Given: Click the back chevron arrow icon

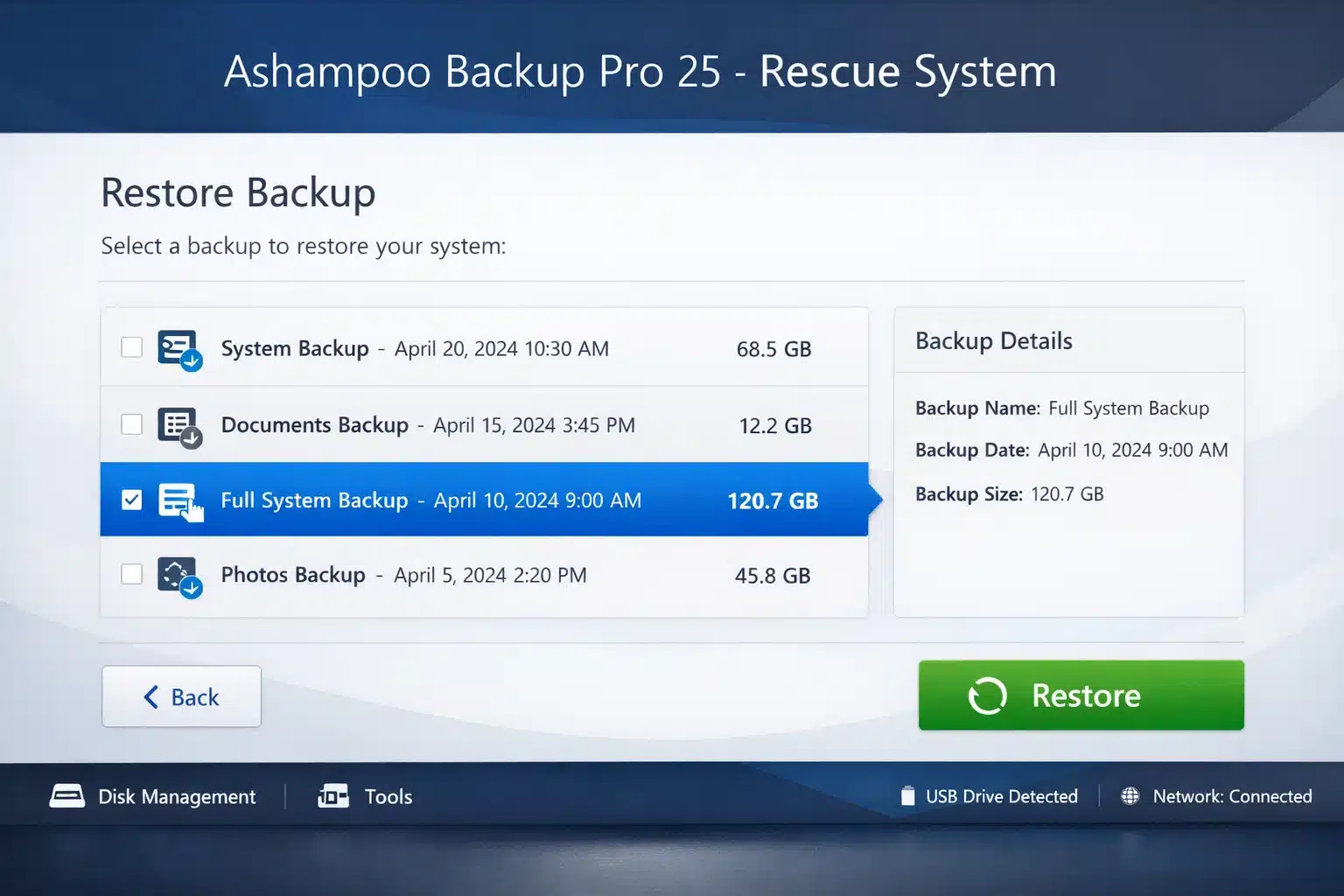Looking at the screenshot, I should point(150,696).
